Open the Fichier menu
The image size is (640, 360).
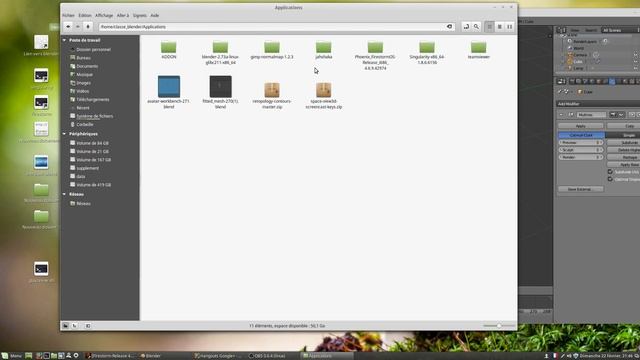[x=68, y=16]
